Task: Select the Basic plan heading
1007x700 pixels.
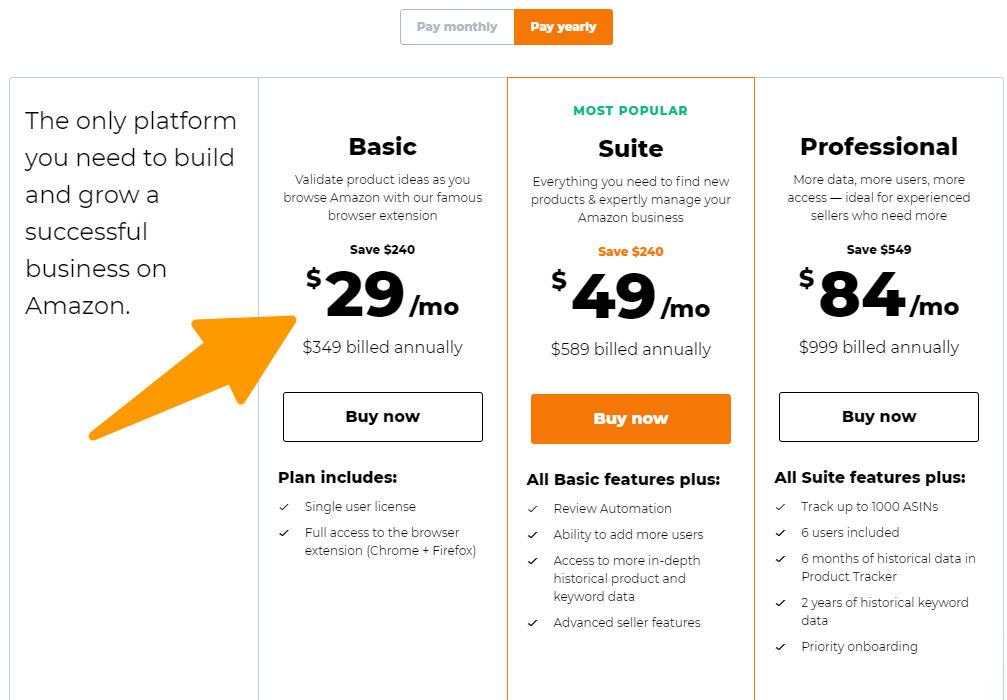Action: 382,147
